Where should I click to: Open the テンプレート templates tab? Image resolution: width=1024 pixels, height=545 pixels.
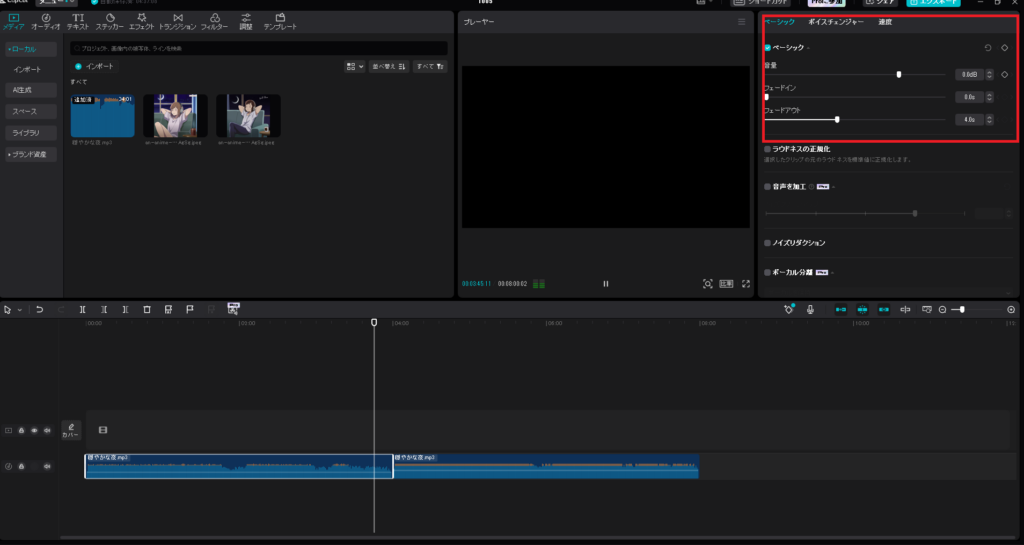(x=280, y=22)
